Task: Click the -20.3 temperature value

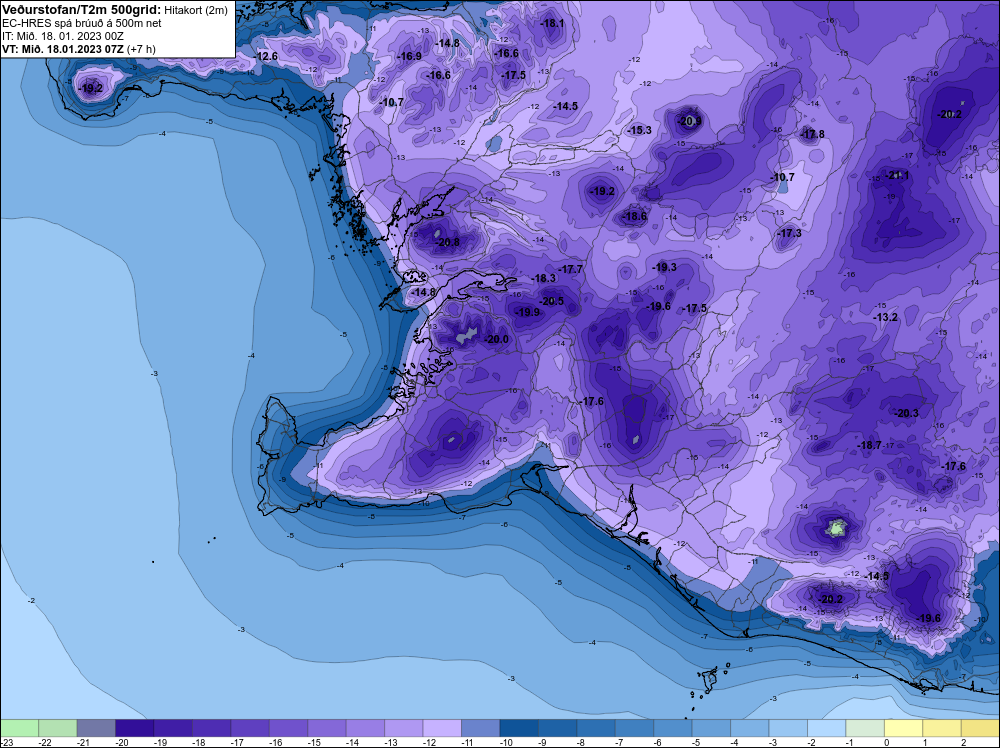Action: [907, 413]
